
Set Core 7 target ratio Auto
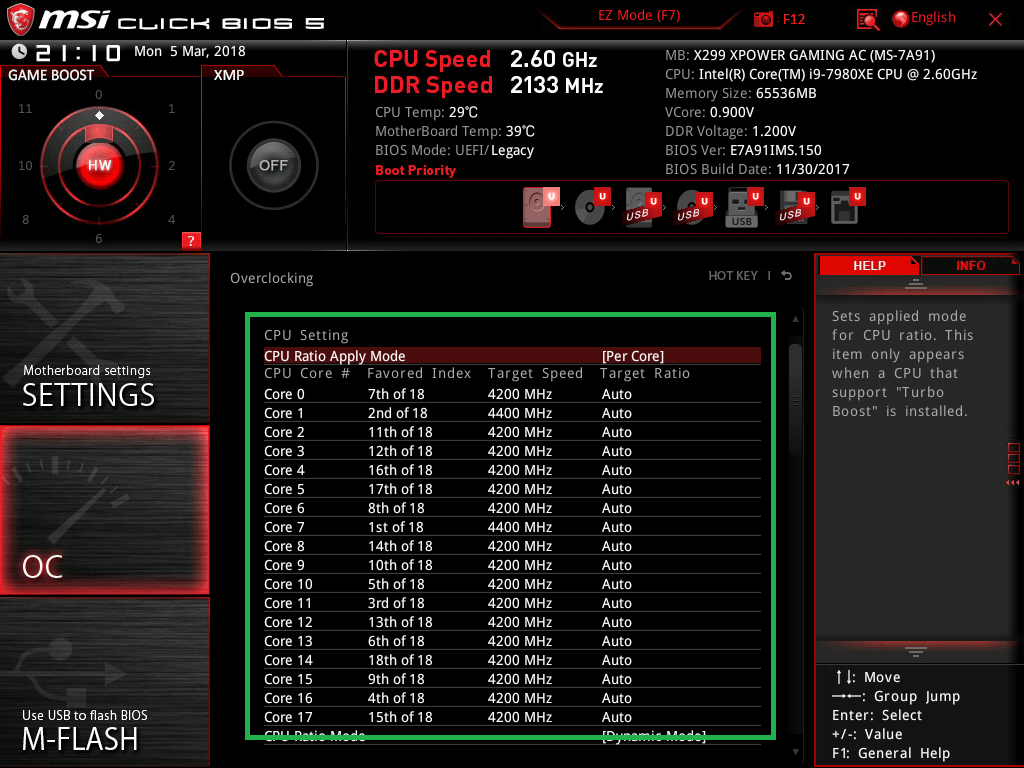[x=616, y=527]
